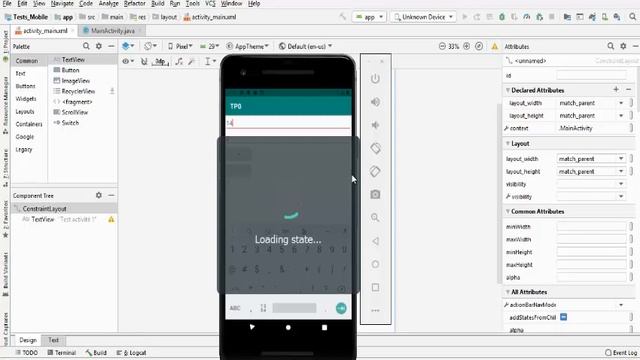This screenshot has width=640, height=360.
Task: Raise emulator volume with the volume up icon
Action: click(x=376, y=102)
